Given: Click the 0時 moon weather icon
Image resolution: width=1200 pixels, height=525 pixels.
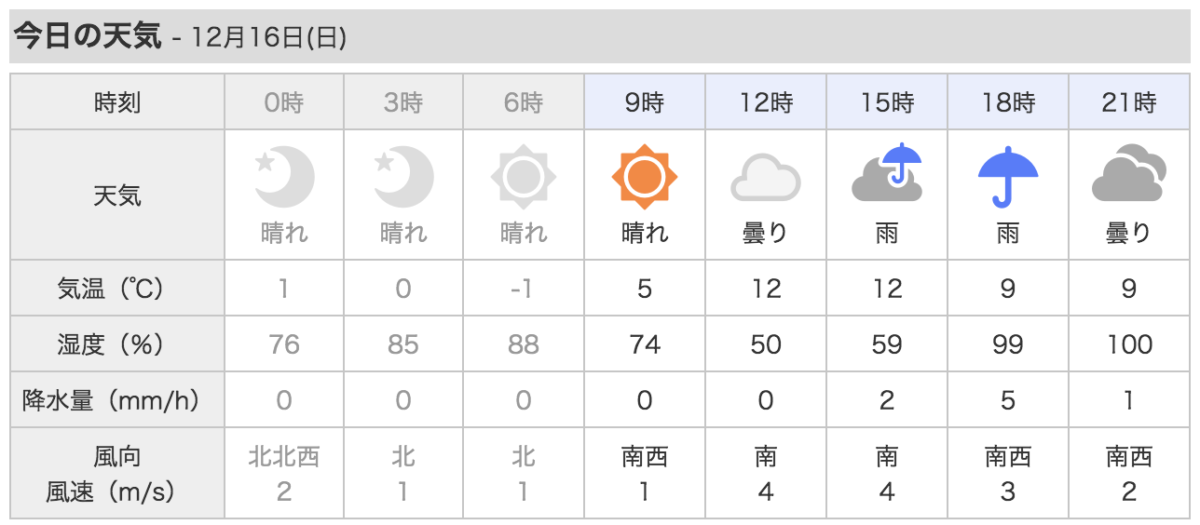Looking at the screenshot, I should coord(284,177).
